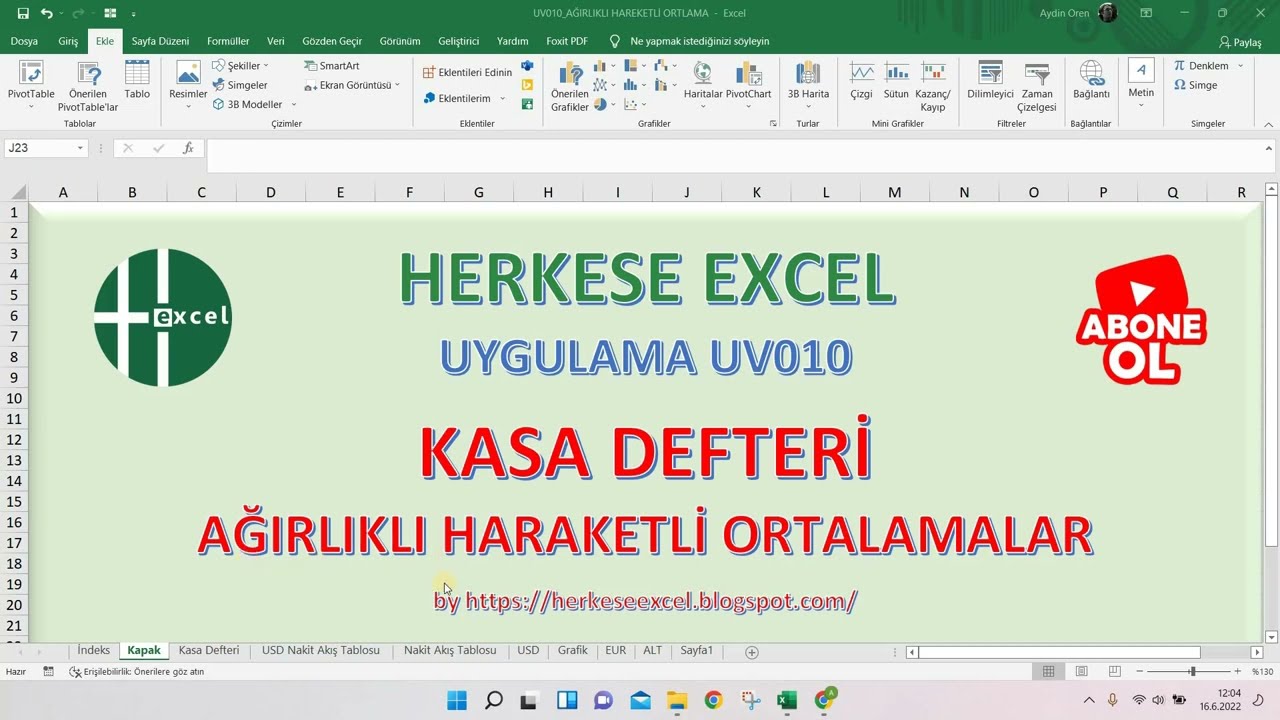Open the Name Box dropdown arrow
Screen dimensions: 1280x720
tap(80, 148)
